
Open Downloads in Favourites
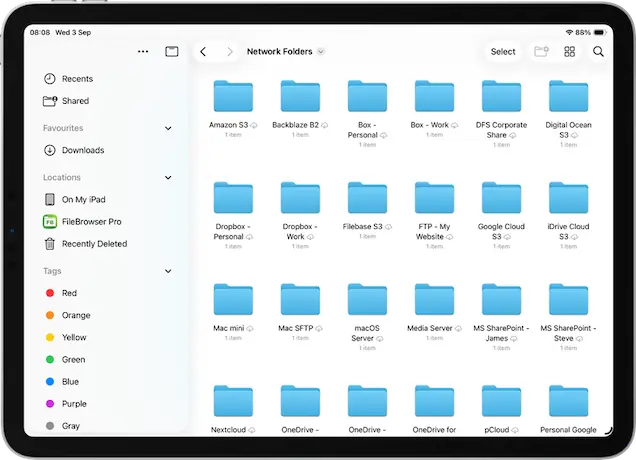pos(82,150)
